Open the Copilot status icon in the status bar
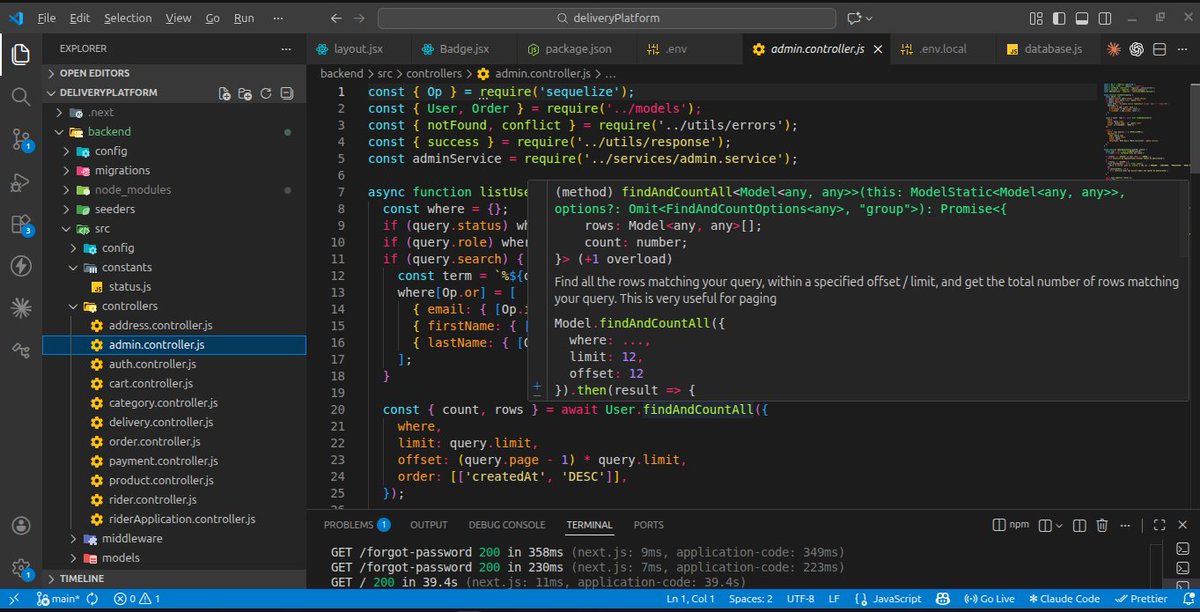Viewport: 1200px width, 612px height. [942, 599]
